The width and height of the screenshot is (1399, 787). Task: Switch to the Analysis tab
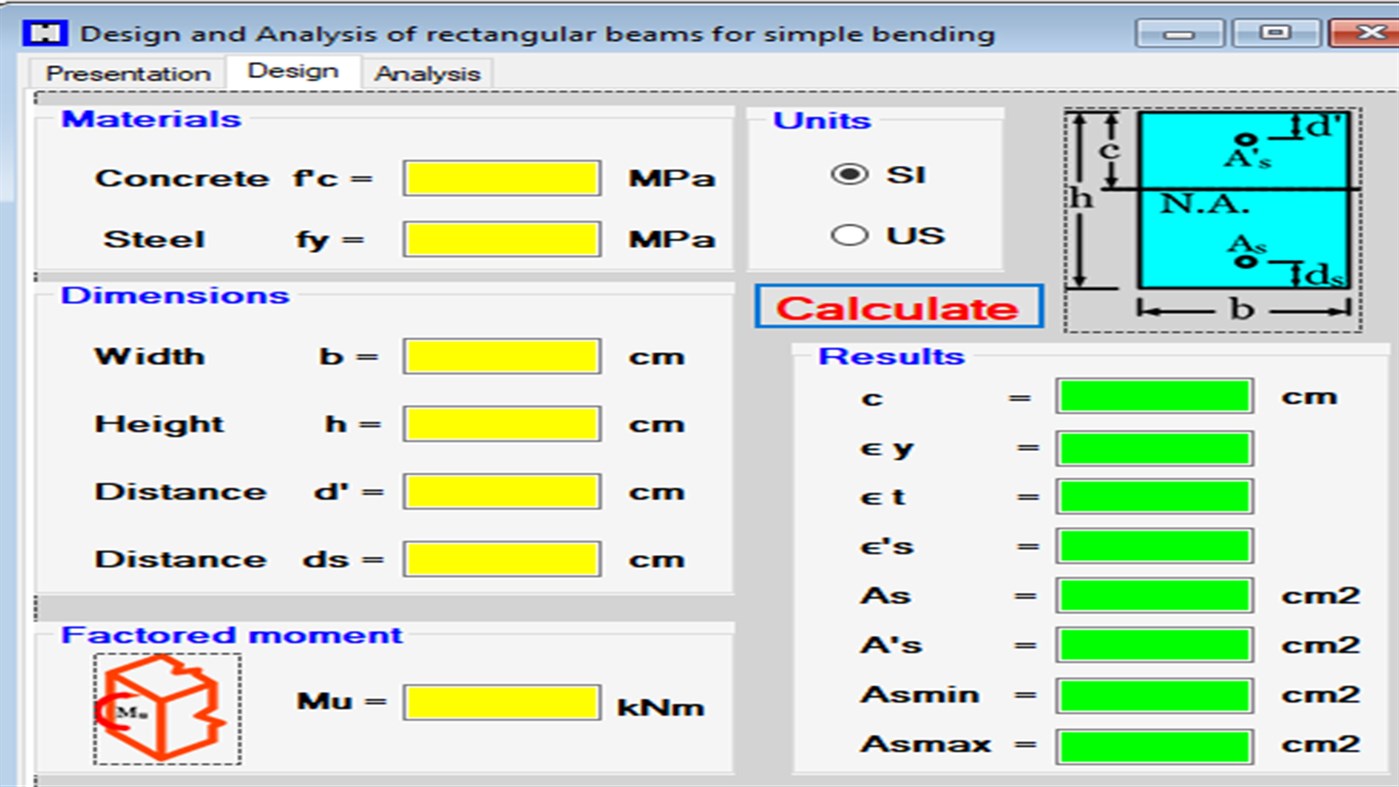427,72
